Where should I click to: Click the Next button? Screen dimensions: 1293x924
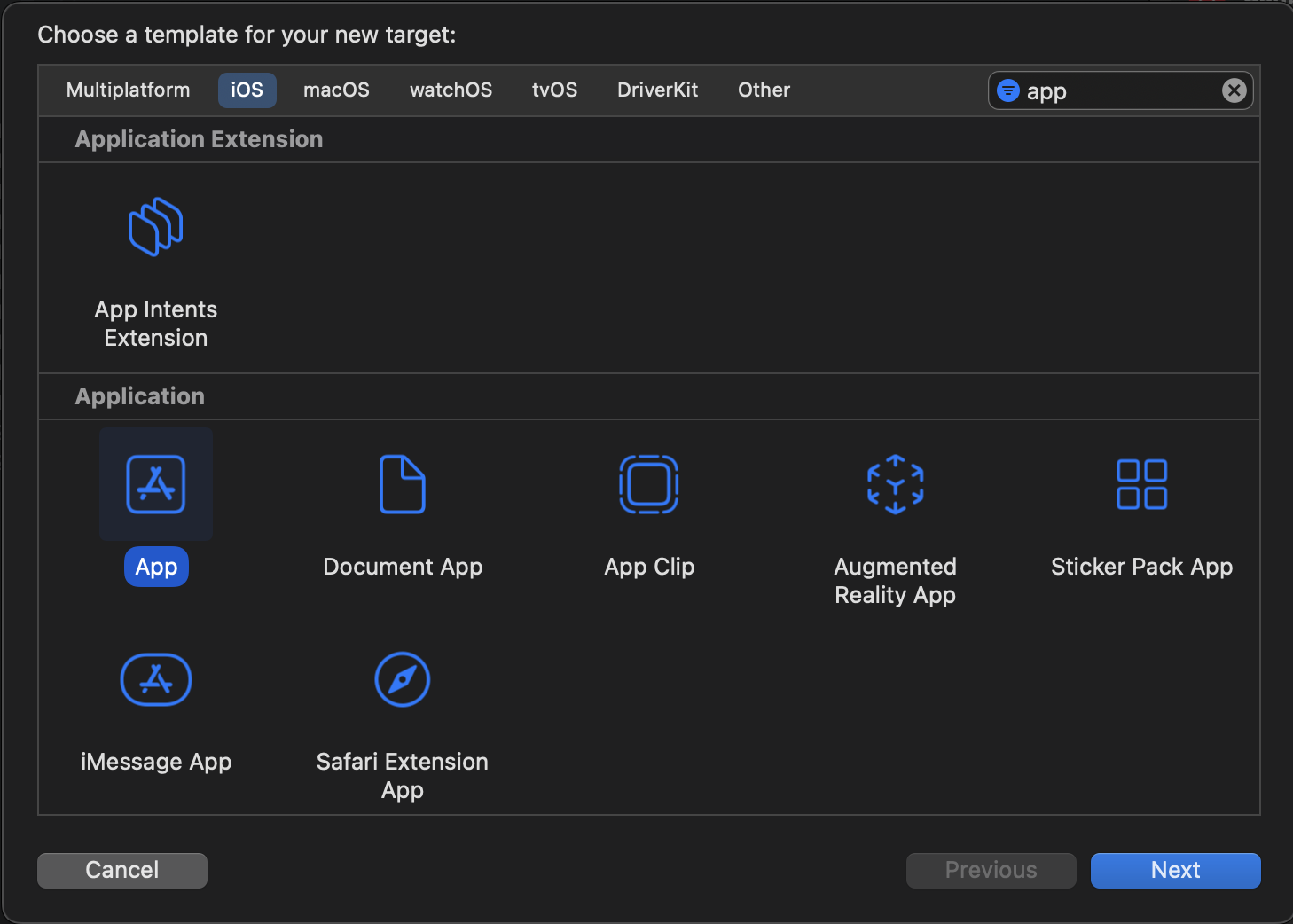click(x=1176, y=870)
